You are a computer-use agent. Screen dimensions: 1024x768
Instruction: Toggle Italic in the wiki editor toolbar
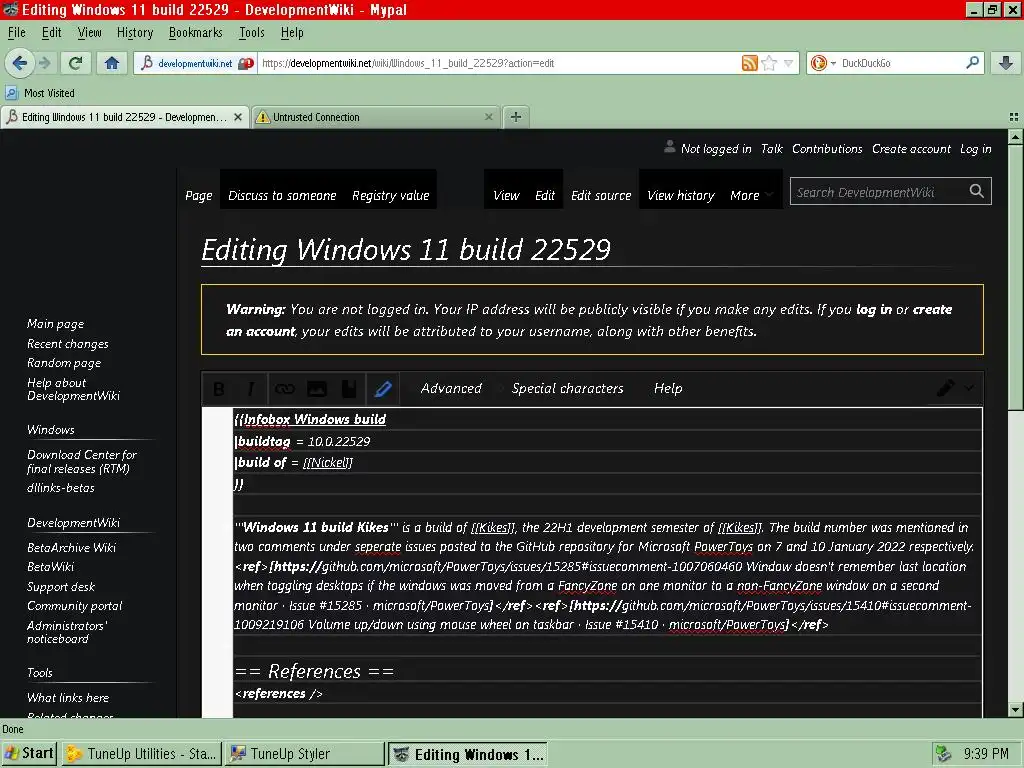pyautogui.click(x=251, y=389)
